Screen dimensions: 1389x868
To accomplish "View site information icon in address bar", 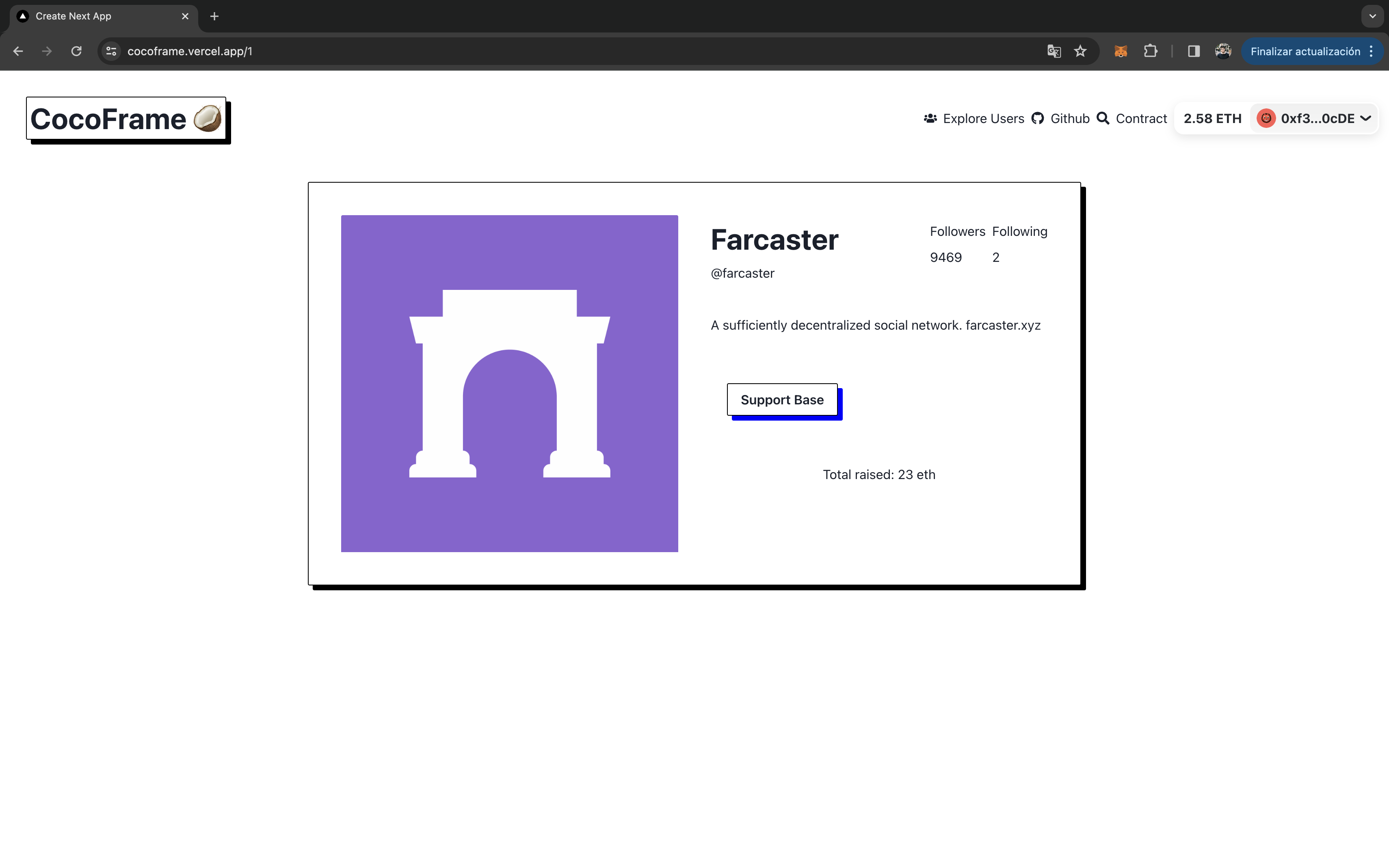I will 111,51.
